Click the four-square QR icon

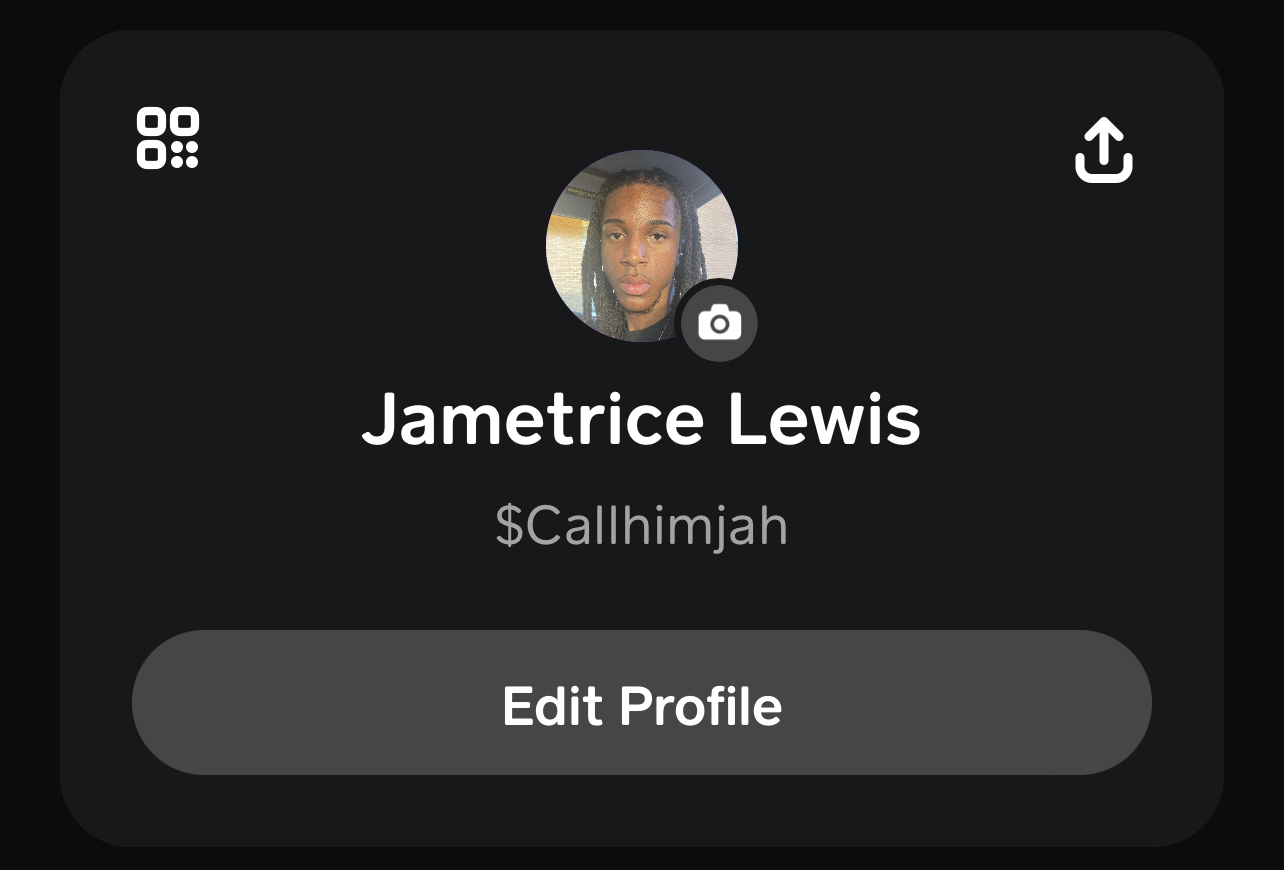tap(168, 138)
